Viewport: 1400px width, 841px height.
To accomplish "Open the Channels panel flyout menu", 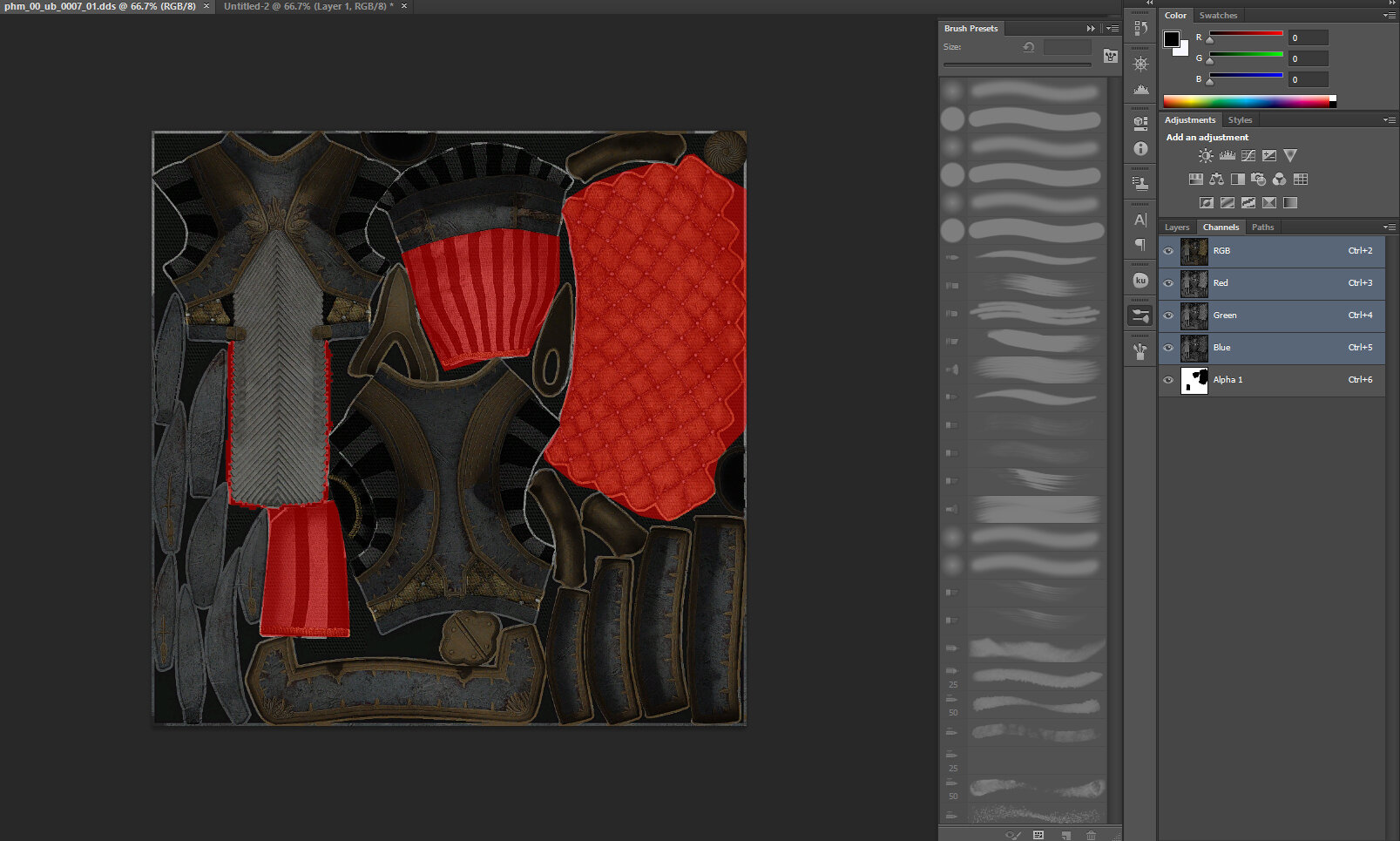I will tap(1390, 227).
